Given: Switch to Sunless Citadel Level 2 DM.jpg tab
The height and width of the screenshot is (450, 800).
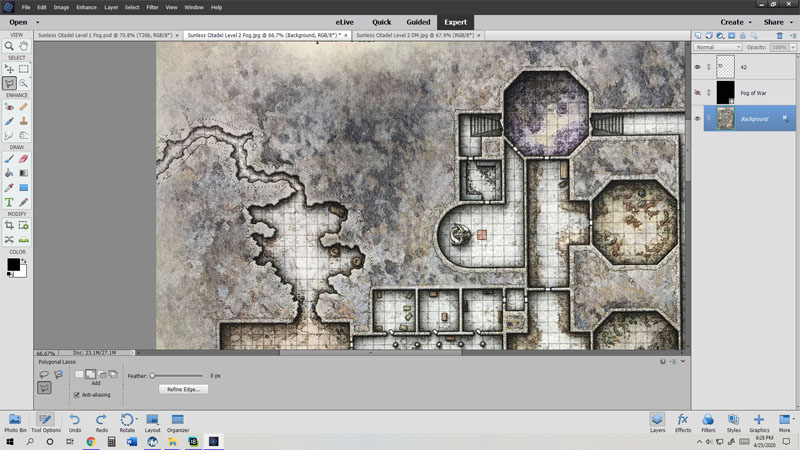Looking at the screenshot, I should 415,35.
